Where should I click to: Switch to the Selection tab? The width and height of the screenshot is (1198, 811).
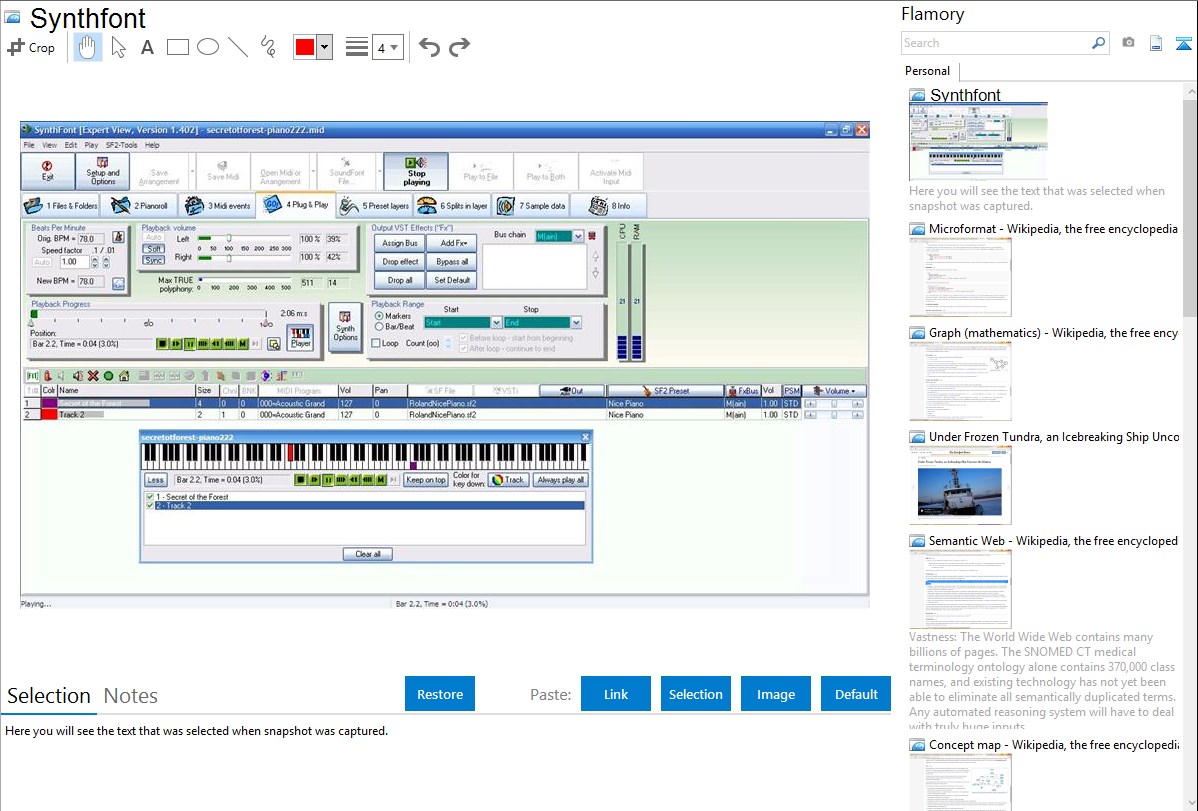click(49, 696)
